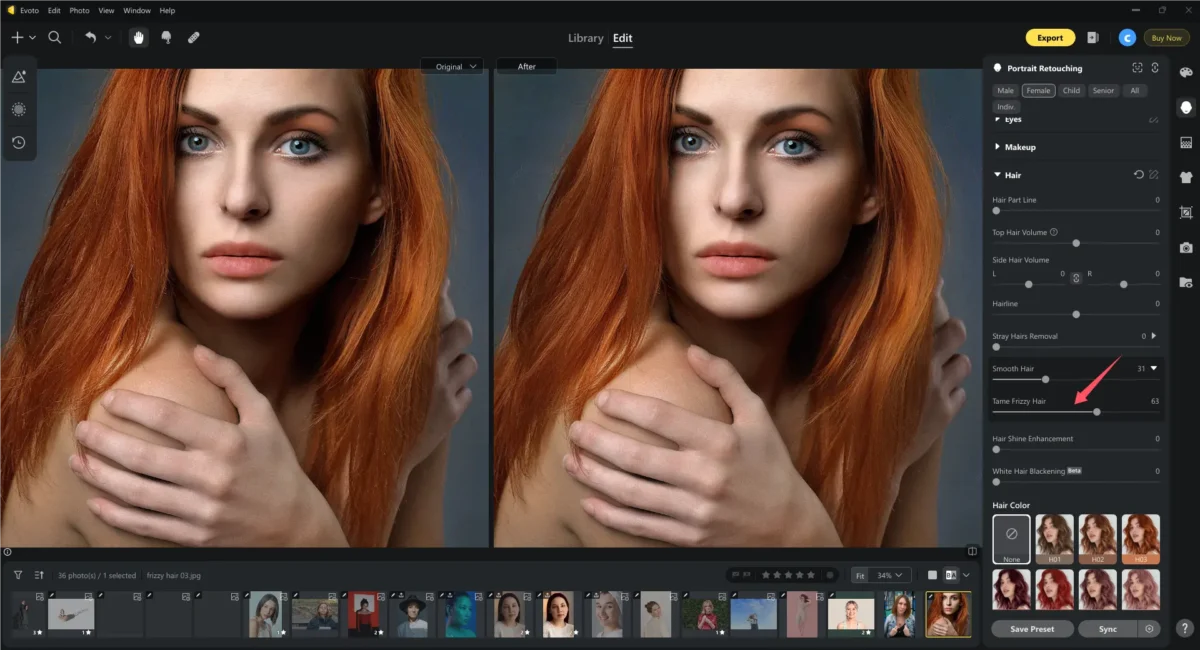Image resolution: width=1200 pixels, height=650 pixels.
Task: Click the Export button
Action: pos(1050,38)
